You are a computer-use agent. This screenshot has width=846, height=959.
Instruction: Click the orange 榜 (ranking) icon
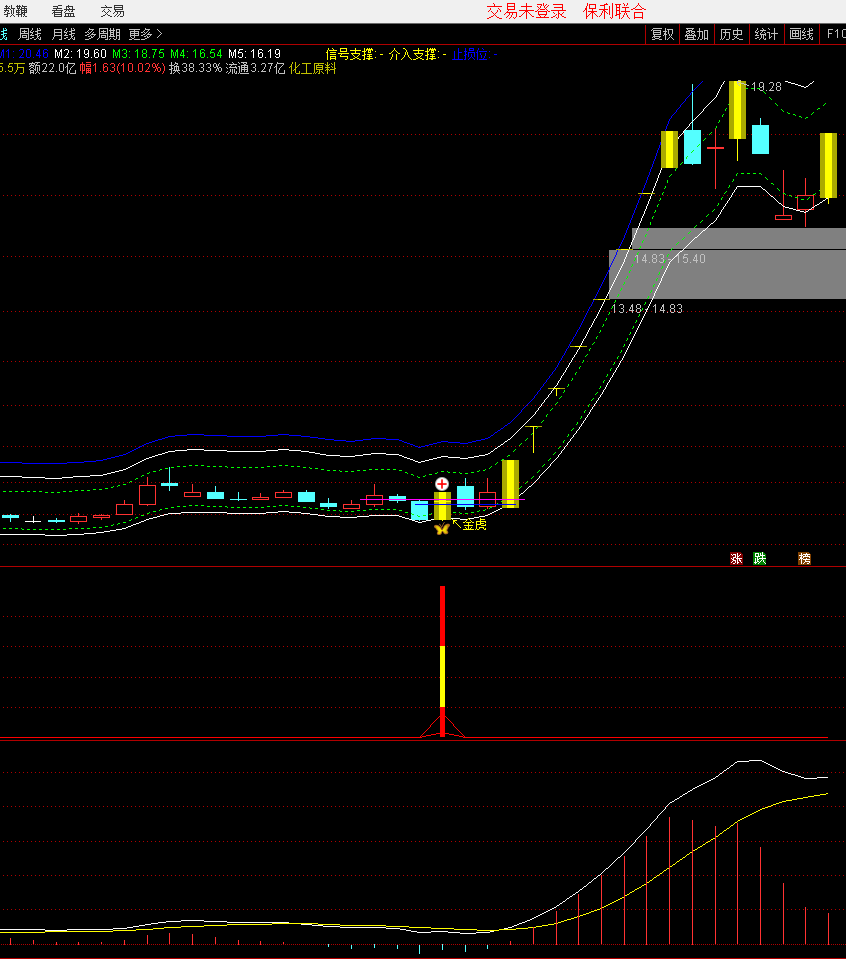coord(804,559)
